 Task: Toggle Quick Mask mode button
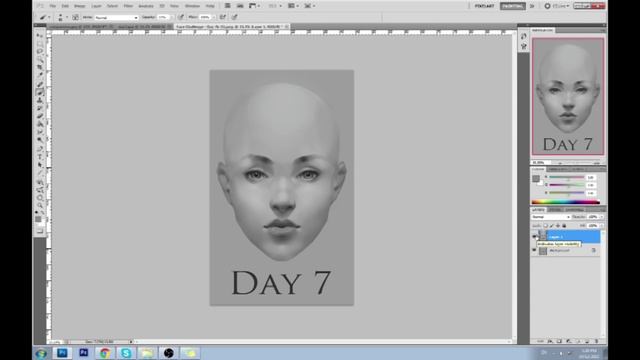40,231
